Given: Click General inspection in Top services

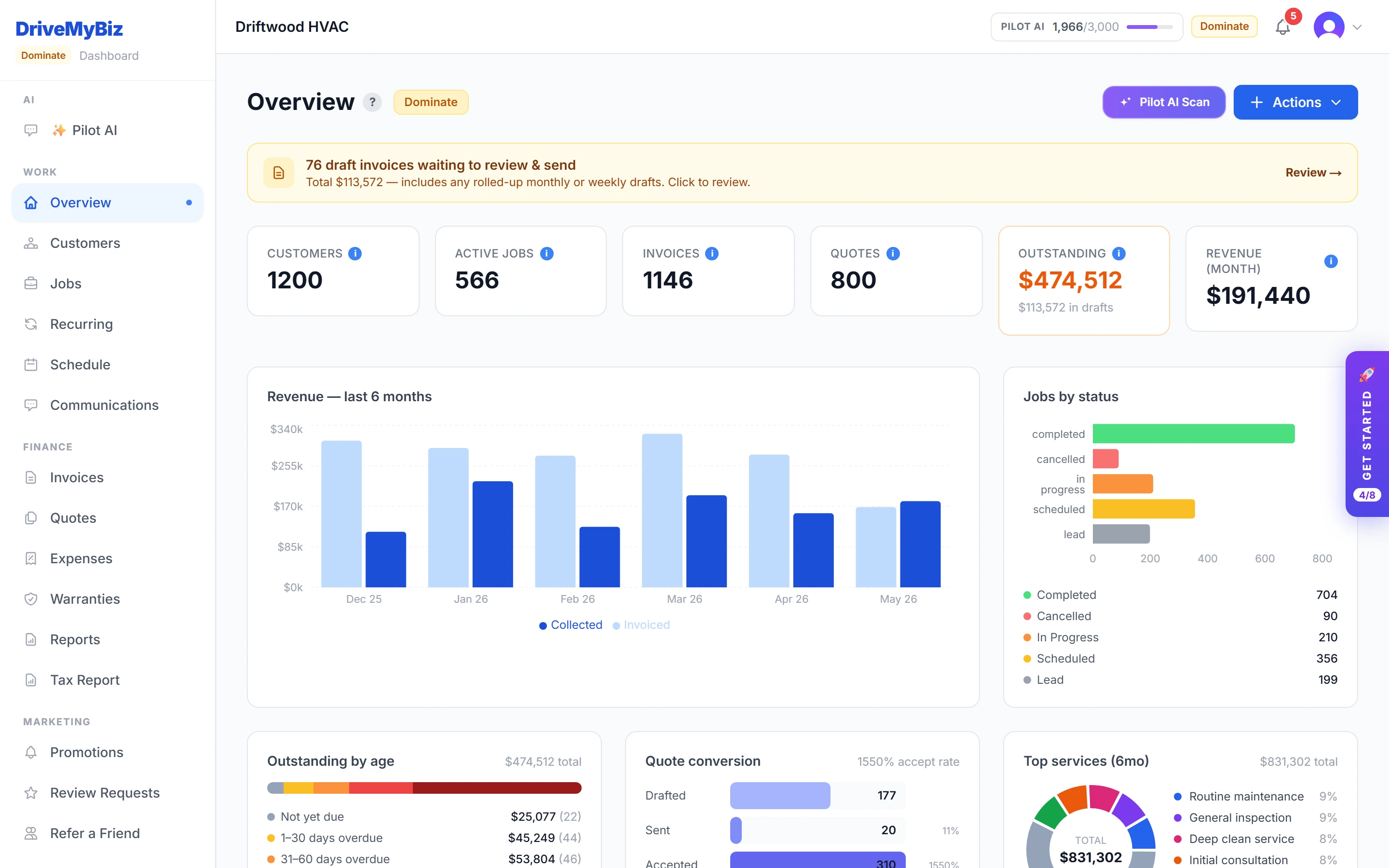Looking at the screenshot, I should click(1255, 817).
